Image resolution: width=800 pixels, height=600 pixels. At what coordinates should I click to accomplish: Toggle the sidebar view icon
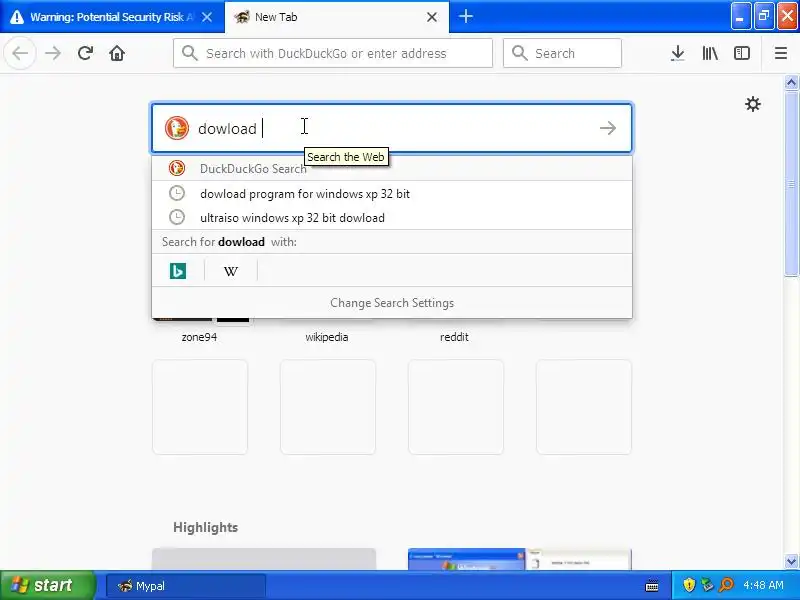click(742, 53)
